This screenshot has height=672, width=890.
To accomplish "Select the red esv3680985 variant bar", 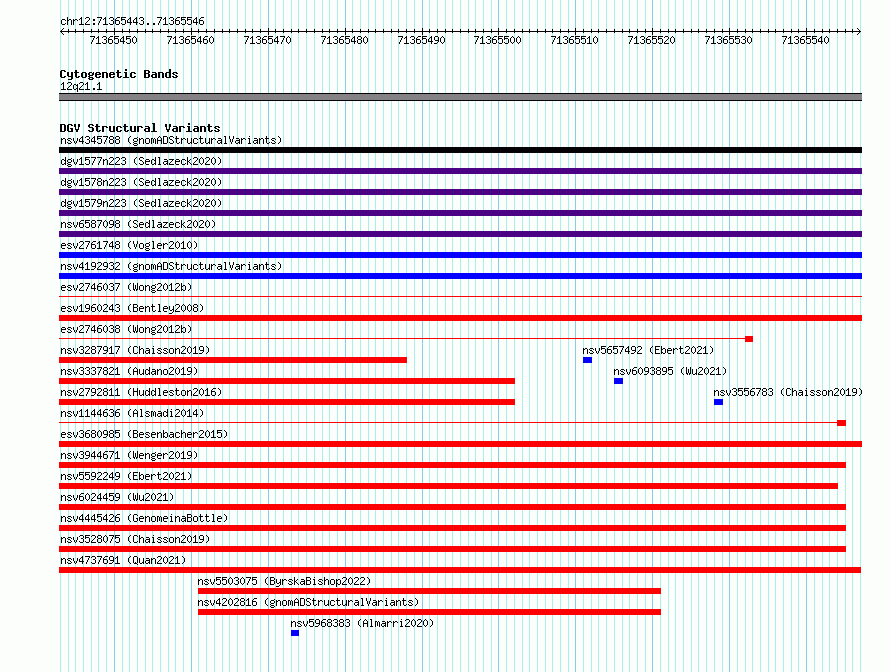I will tap(460, 444).
